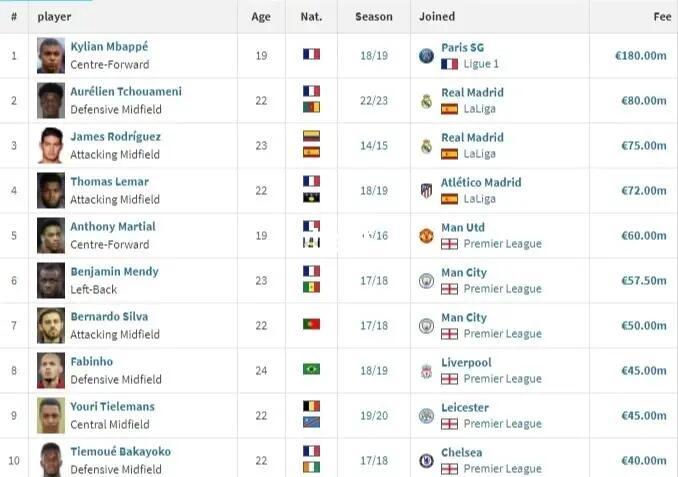Click the Brazil flag in Fabinho's row
Screen dimensions: 678x477
pos(311,369)
